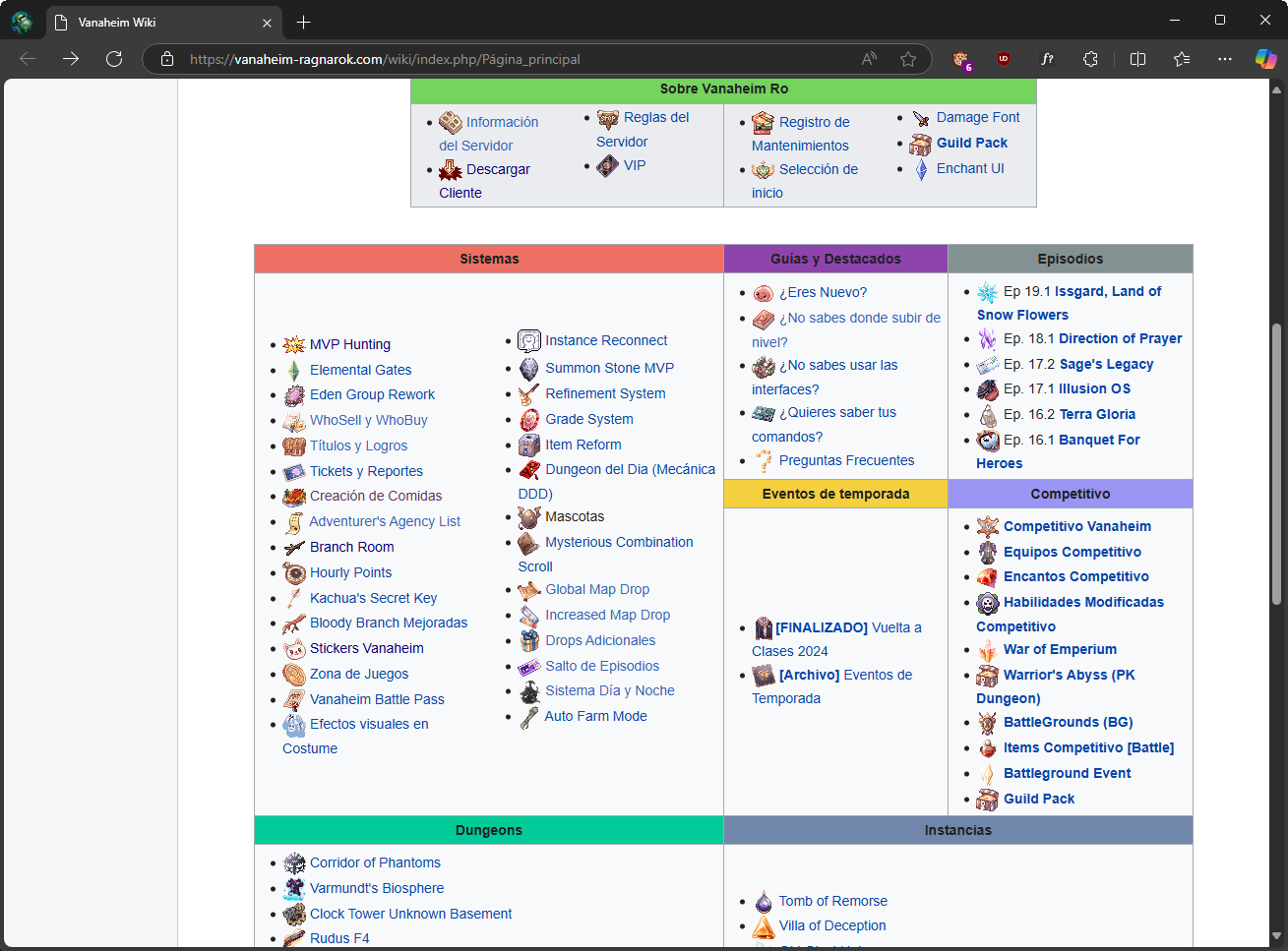Open the browser Extensions puzzle icon
Image resolution: width=1288 pixels, height=951 pixels.
[1090, 59]
